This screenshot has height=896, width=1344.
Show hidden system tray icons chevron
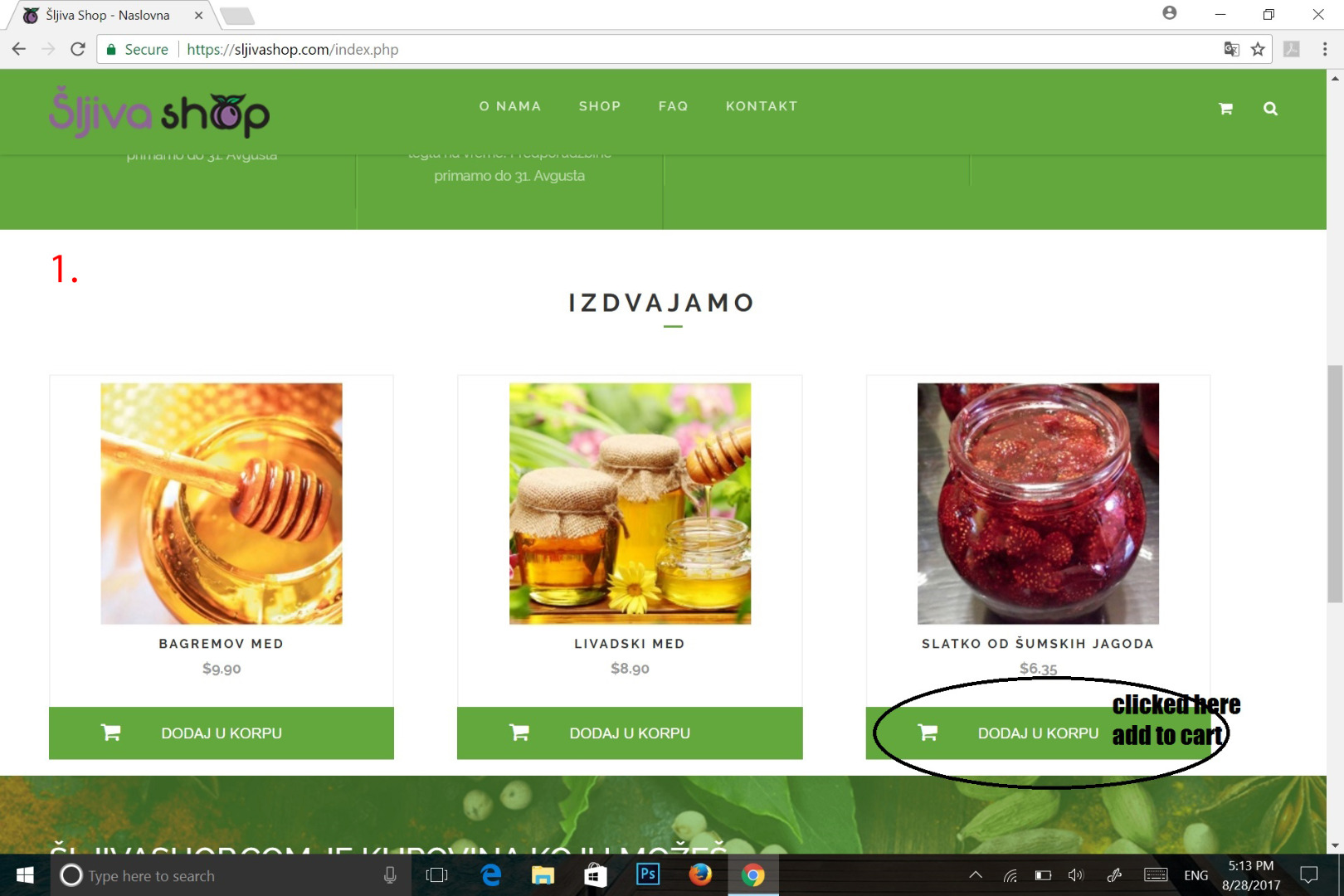pos(976,874)
